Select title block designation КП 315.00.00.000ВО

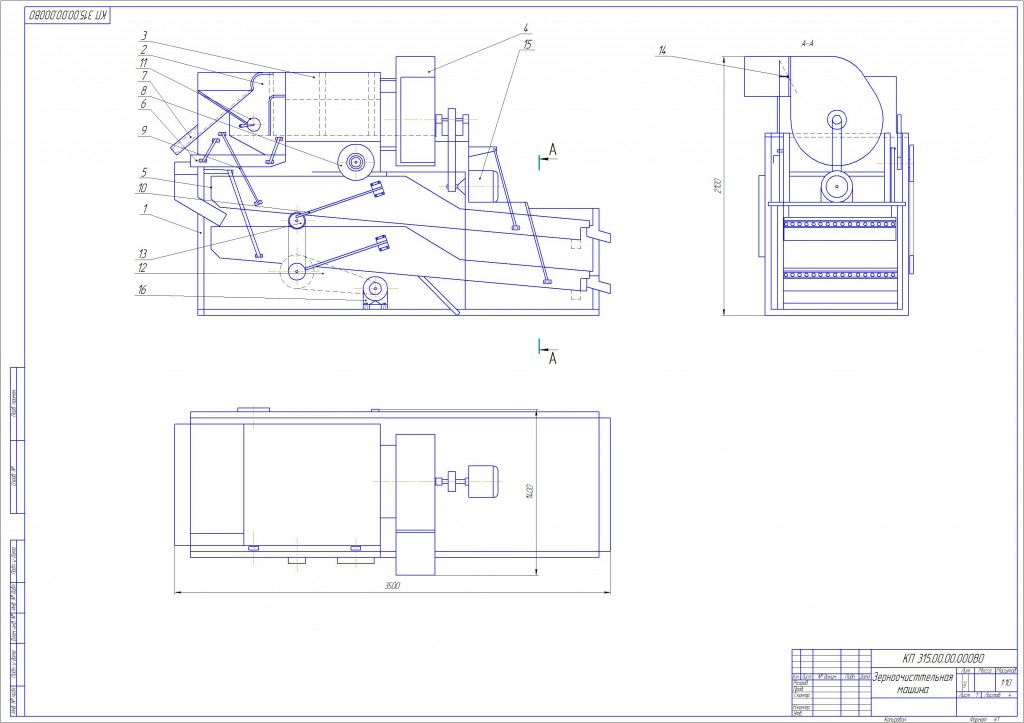click(943, 658)
